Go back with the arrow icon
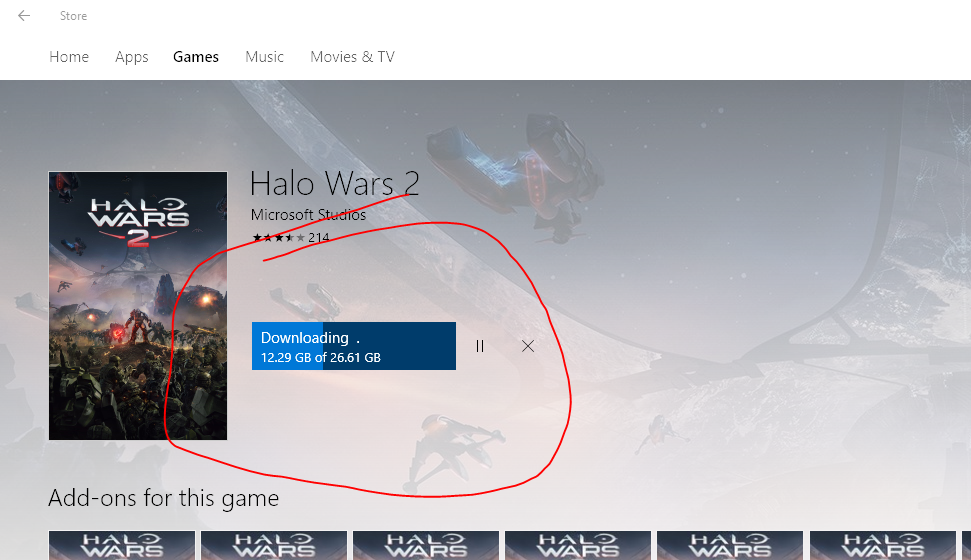The height and width of the screenshot is (560, 971). (x=24, y=15)
